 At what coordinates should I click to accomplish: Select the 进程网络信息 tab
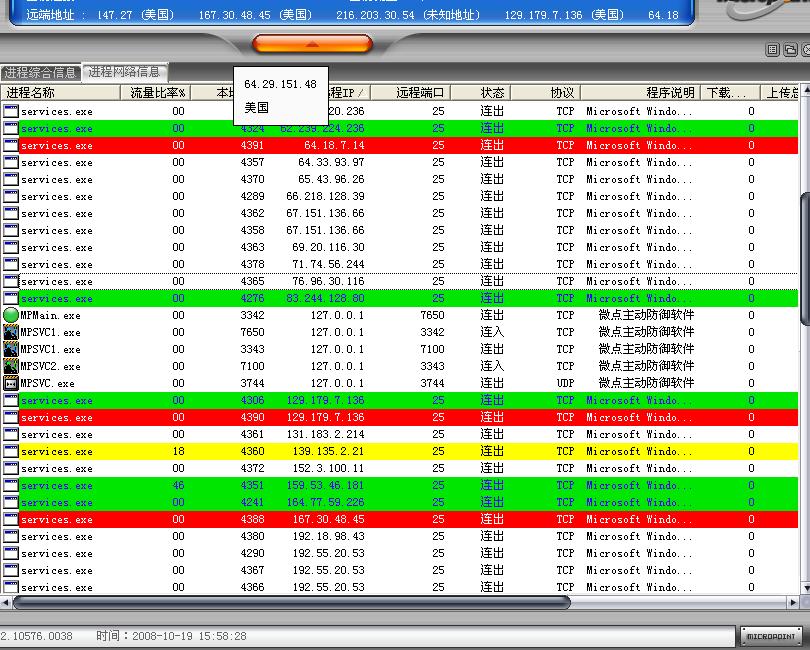tap(124, 71)
